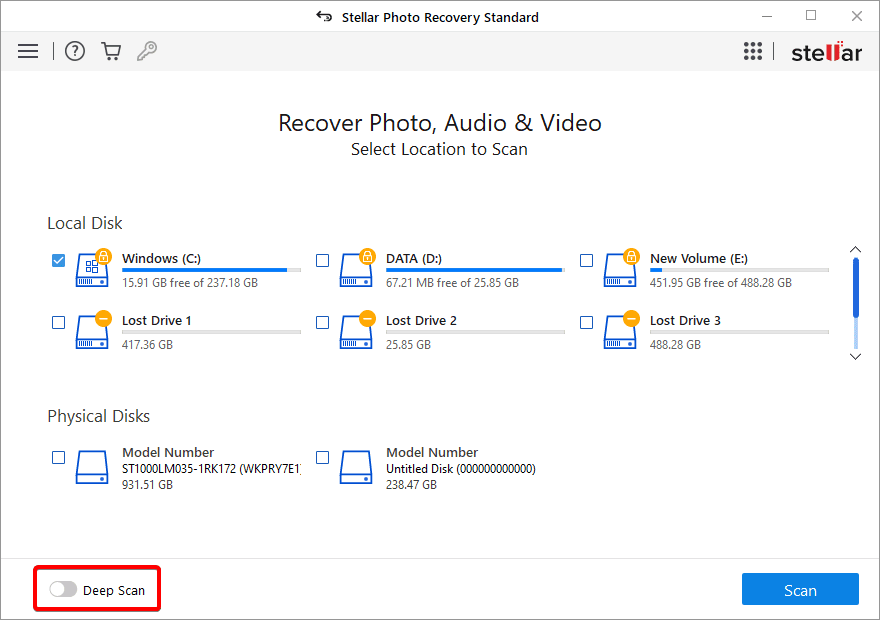Click the ST1000LM035 physical disk icon

(92, 467)
